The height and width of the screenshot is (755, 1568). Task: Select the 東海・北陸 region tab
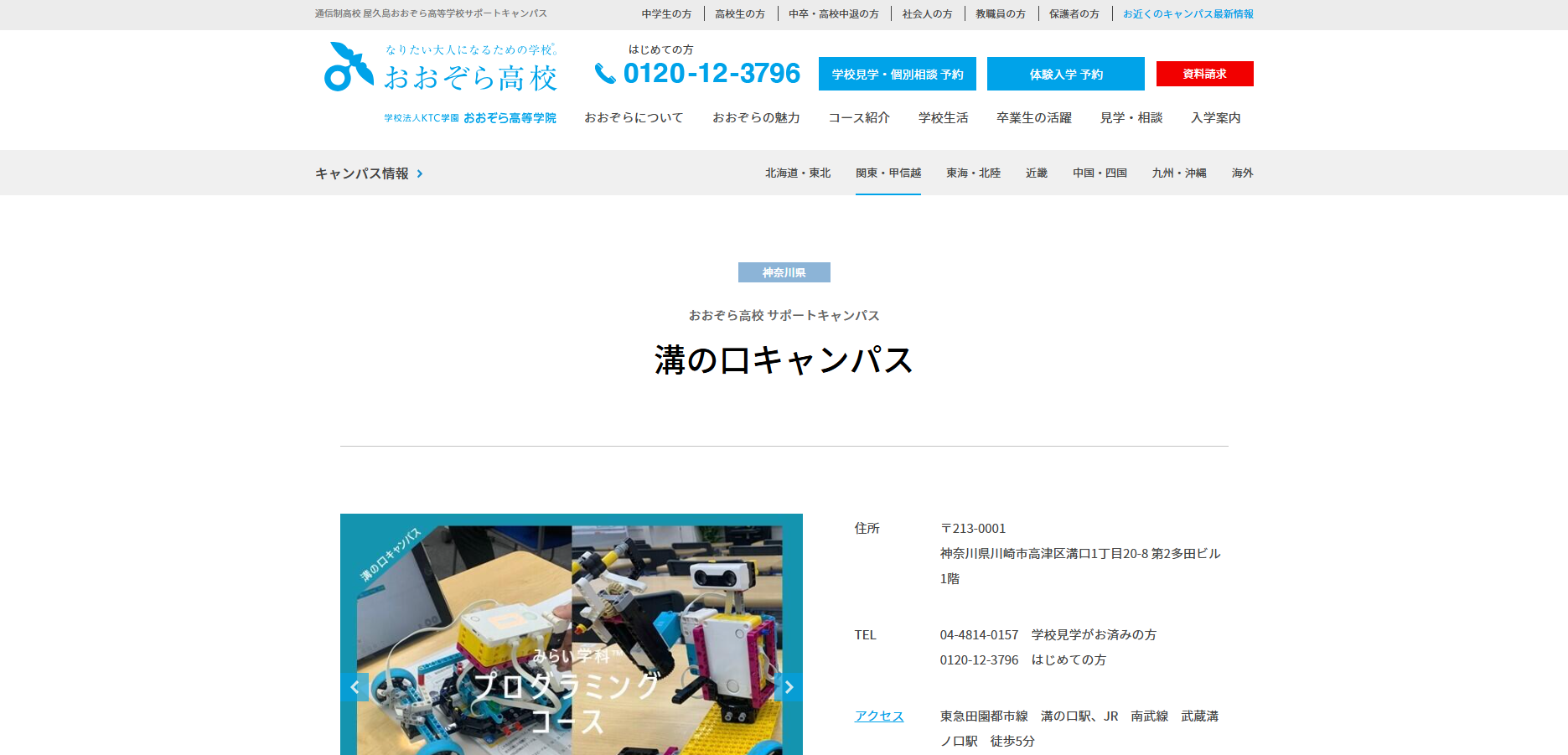pos(974,173)
